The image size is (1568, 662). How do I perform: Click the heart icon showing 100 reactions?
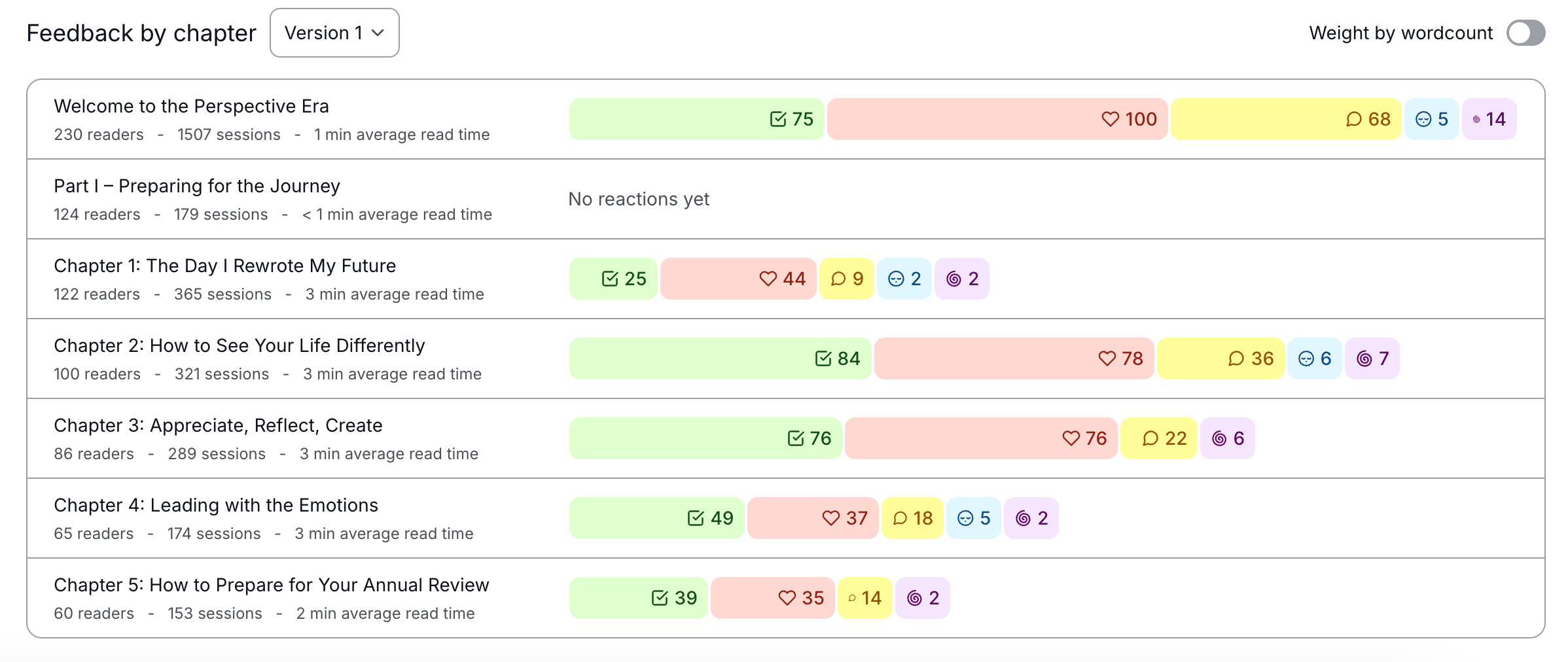tap(1110, 119)
